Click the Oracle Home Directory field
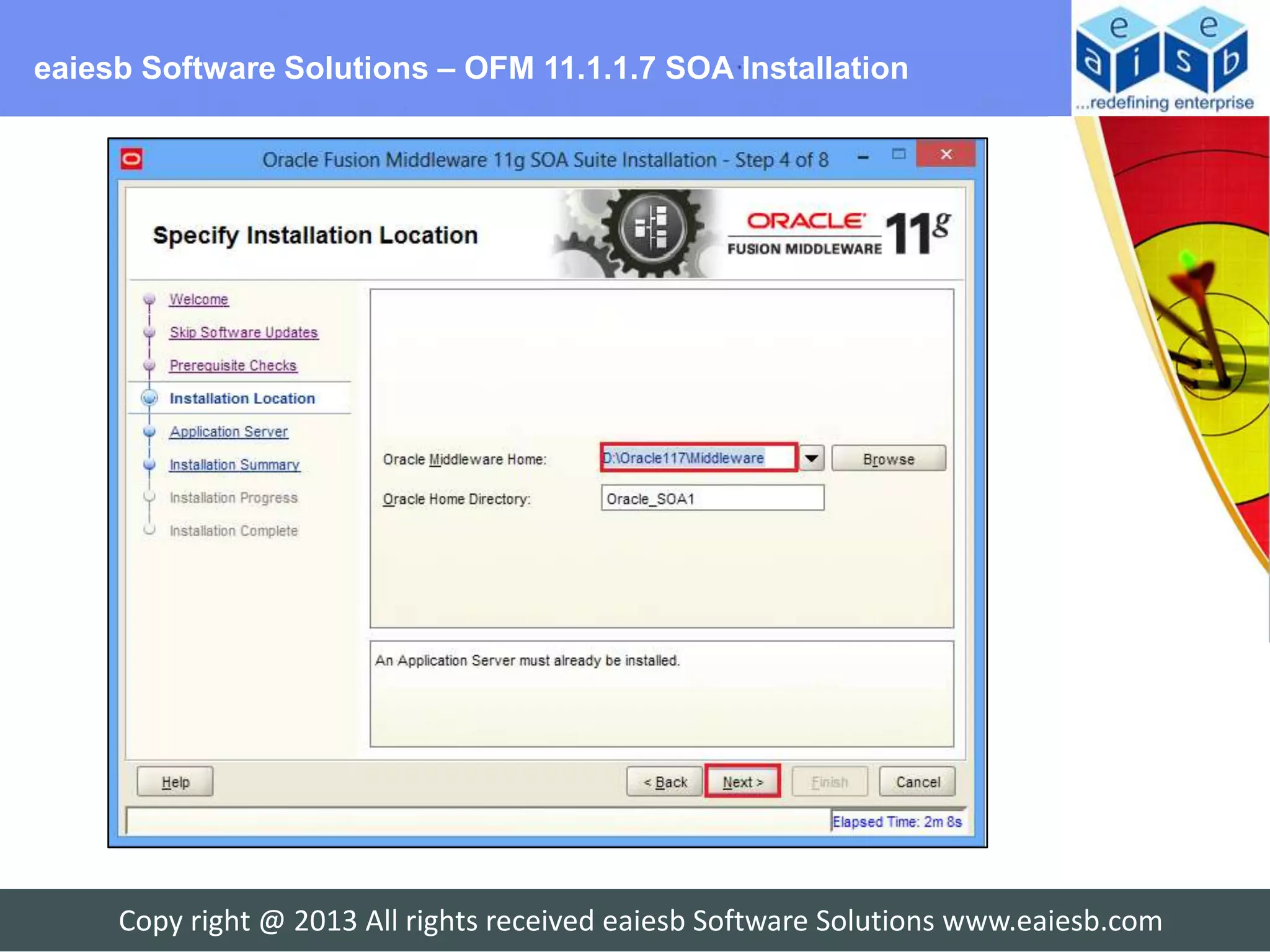1270x952 pixels. (x=713, y=498)
